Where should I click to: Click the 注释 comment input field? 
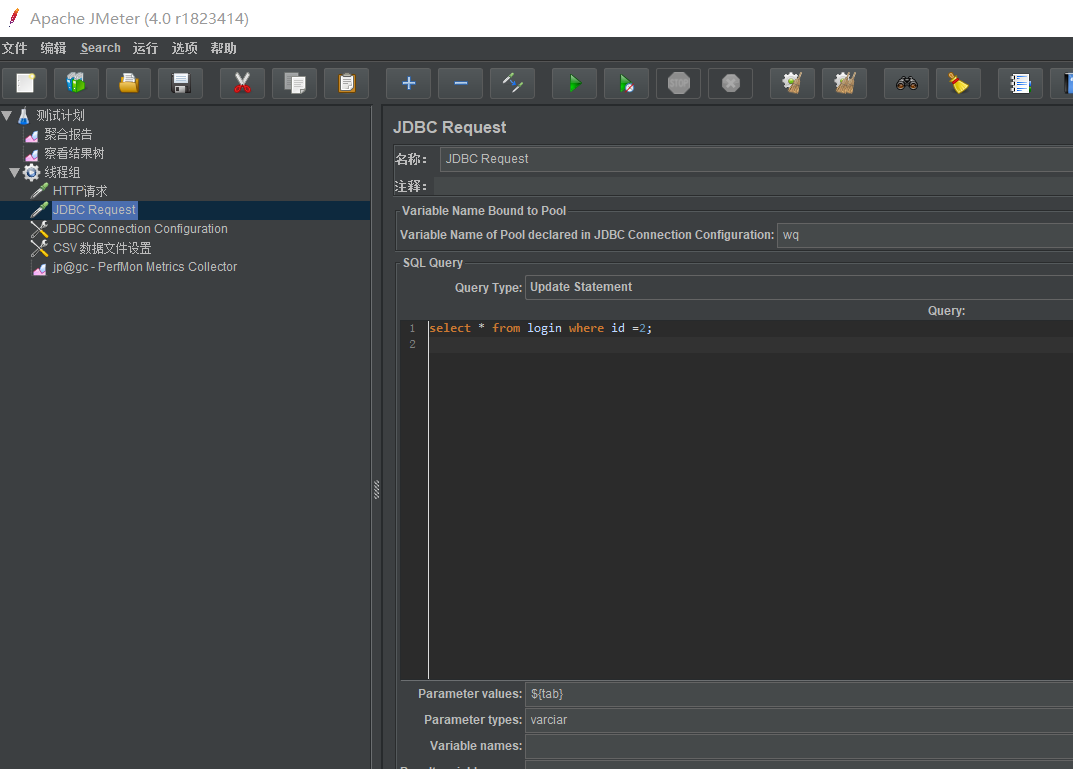point(753,186)
